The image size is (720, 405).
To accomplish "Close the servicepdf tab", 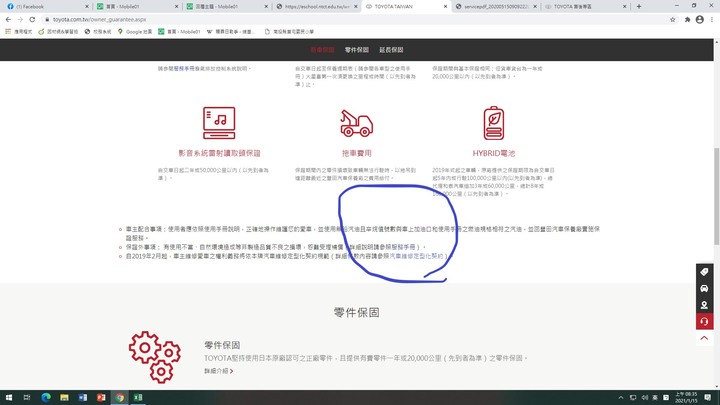I will tap(535, 6).
